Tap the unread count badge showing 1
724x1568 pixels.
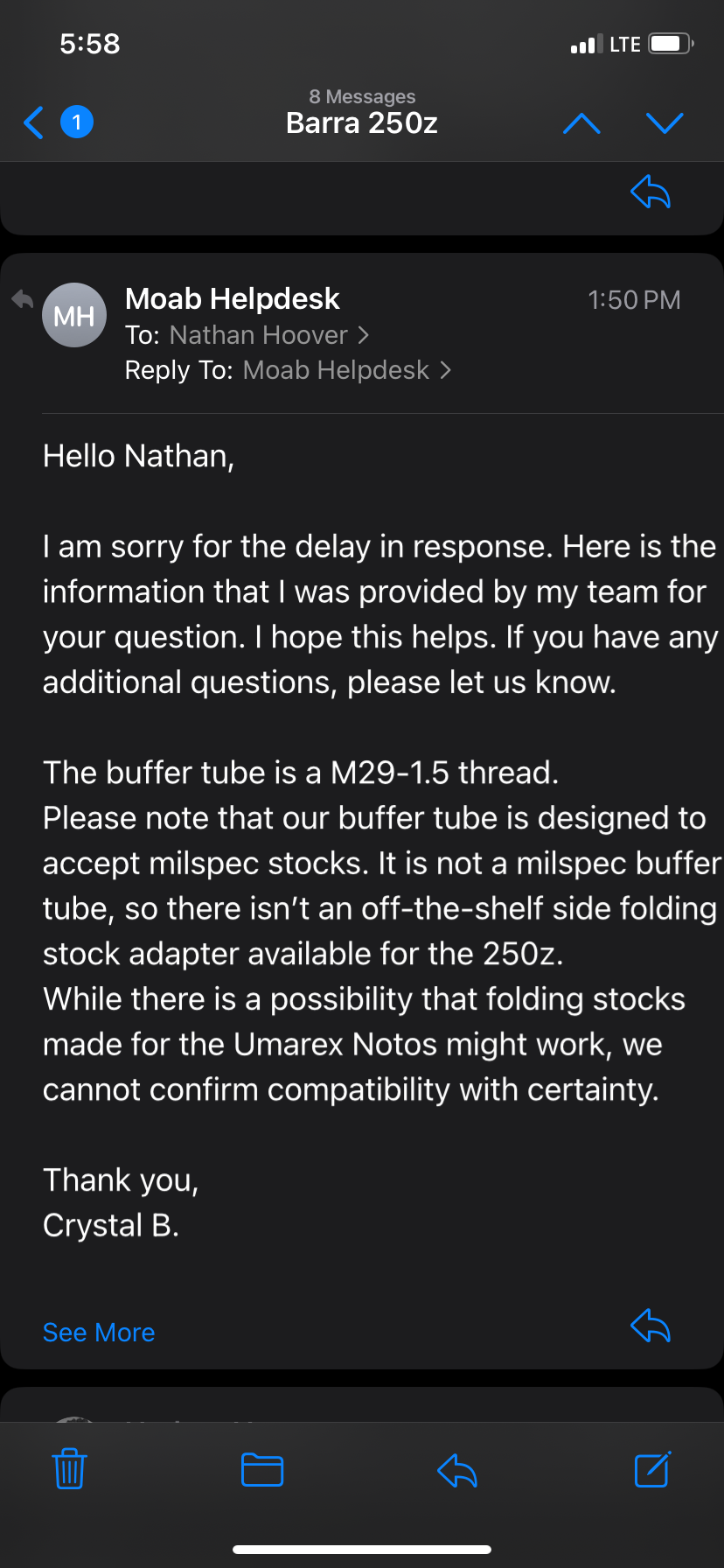[x=77, y=122]
